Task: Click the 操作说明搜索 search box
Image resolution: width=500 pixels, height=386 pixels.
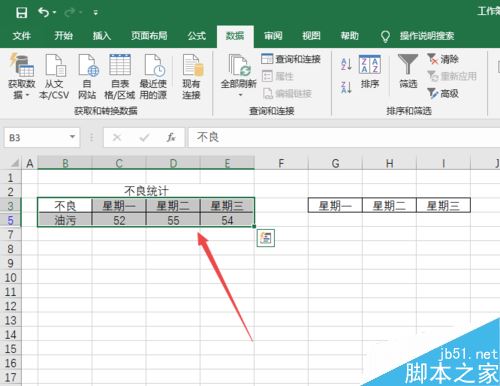Action: pos(427,36)
